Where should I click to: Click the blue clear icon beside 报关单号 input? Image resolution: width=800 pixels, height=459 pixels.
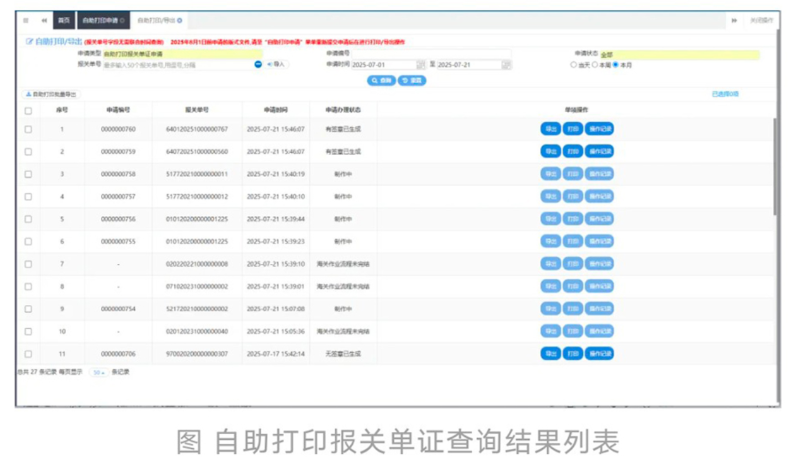257,64
